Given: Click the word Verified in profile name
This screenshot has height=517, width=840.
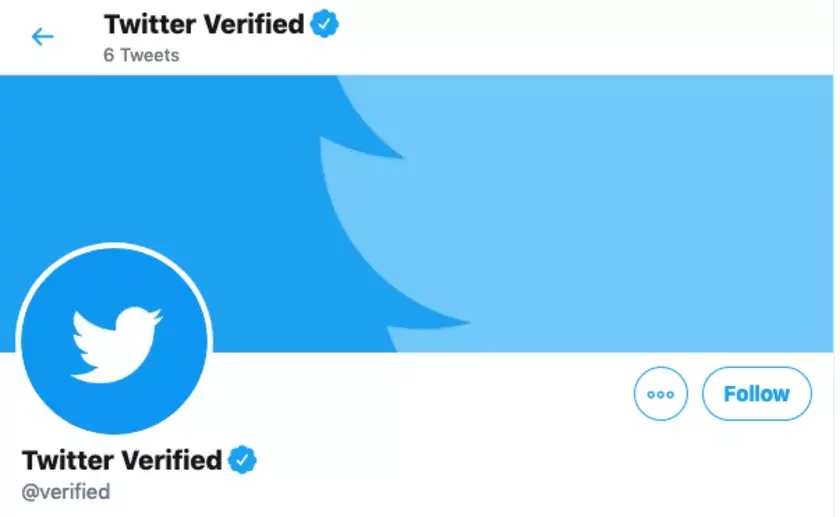Looking at the screenshot, I should tap(172, 460).
